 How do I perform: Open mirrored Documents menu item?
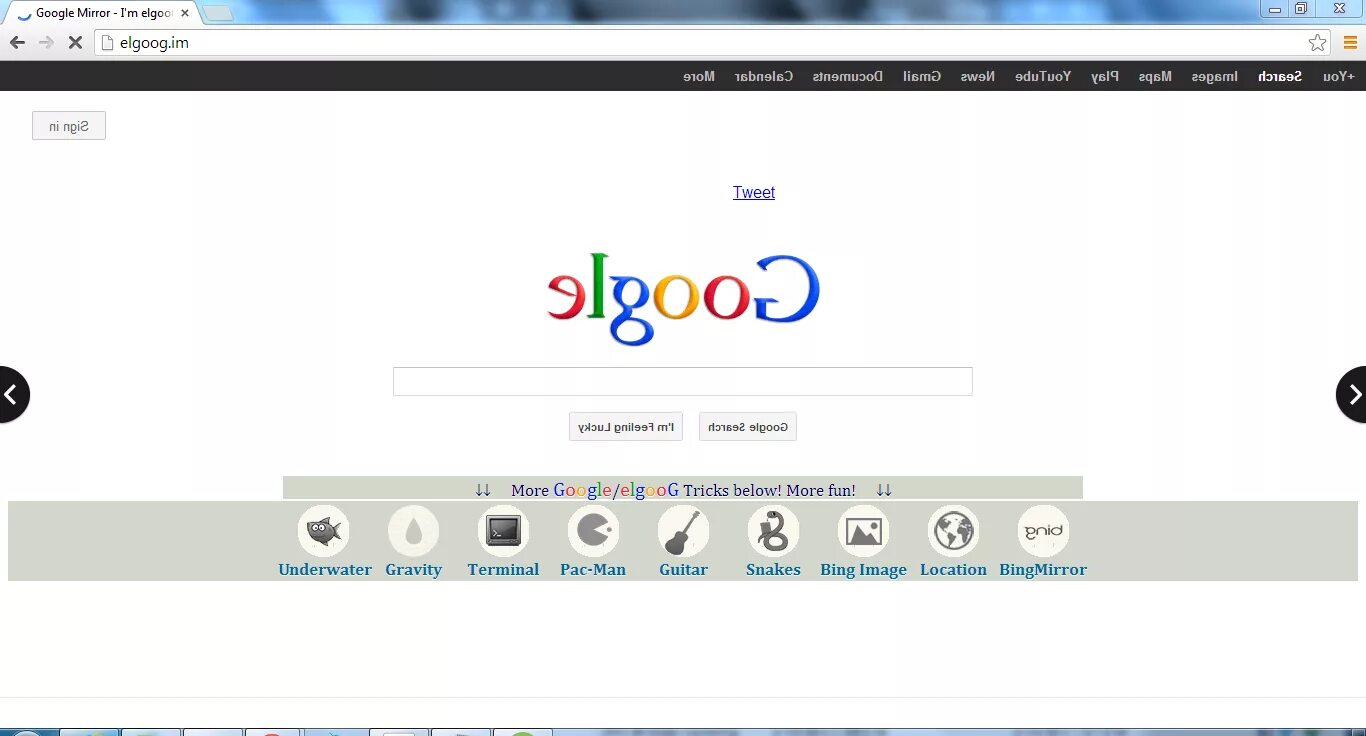[x=847, y=76]
